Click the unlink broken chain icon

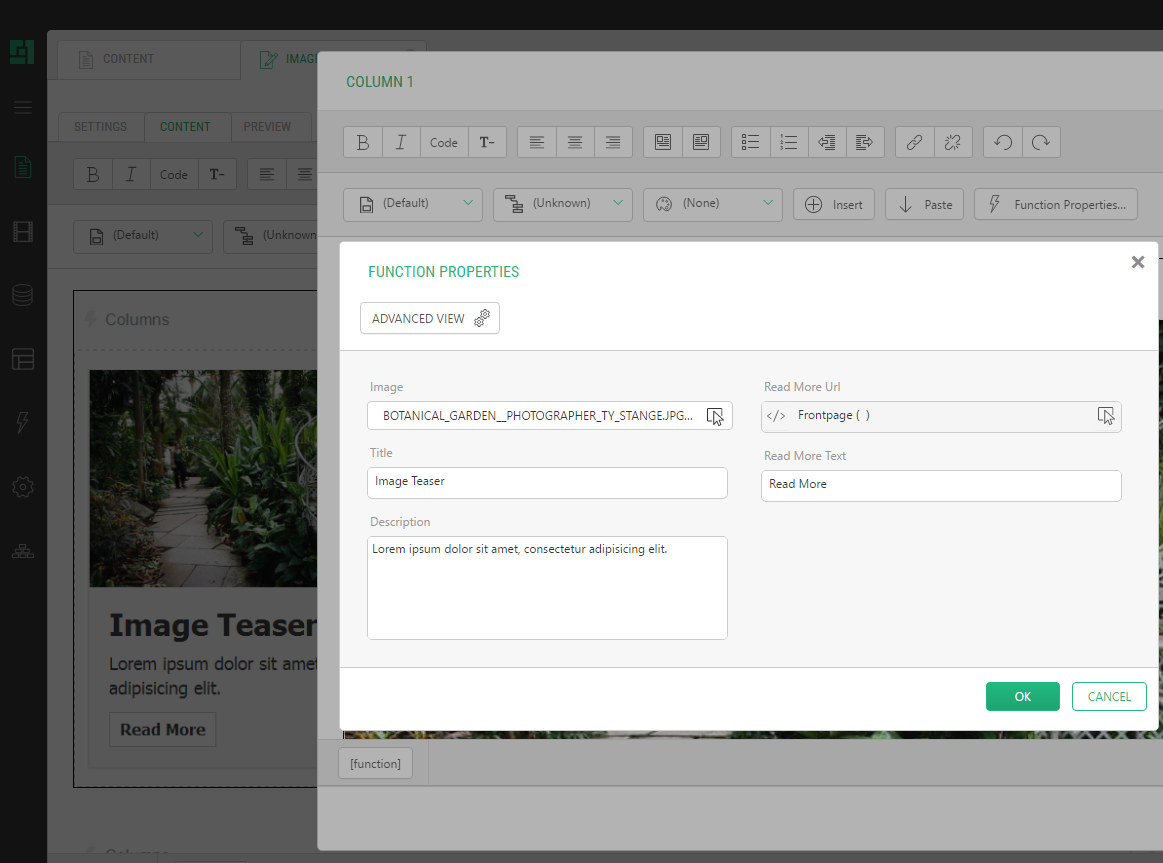click(952, 142)
